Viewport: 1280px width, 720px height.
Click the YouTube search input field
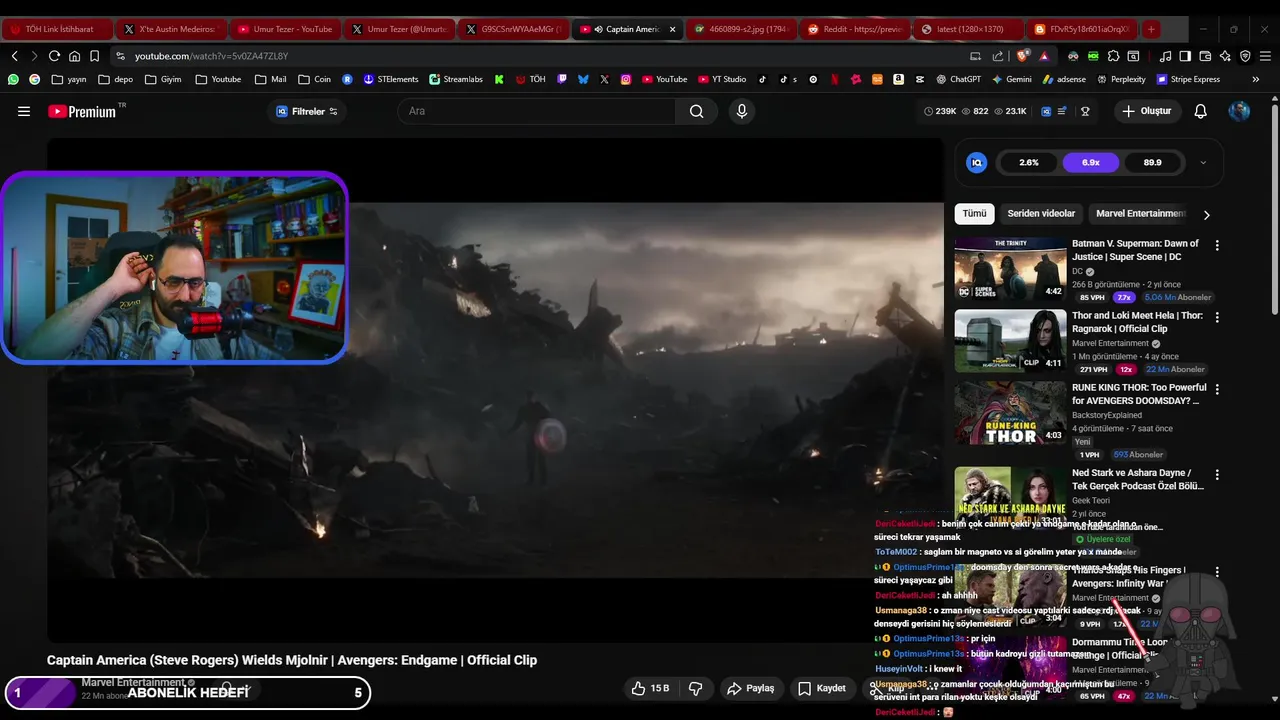[x=537, y=111]
